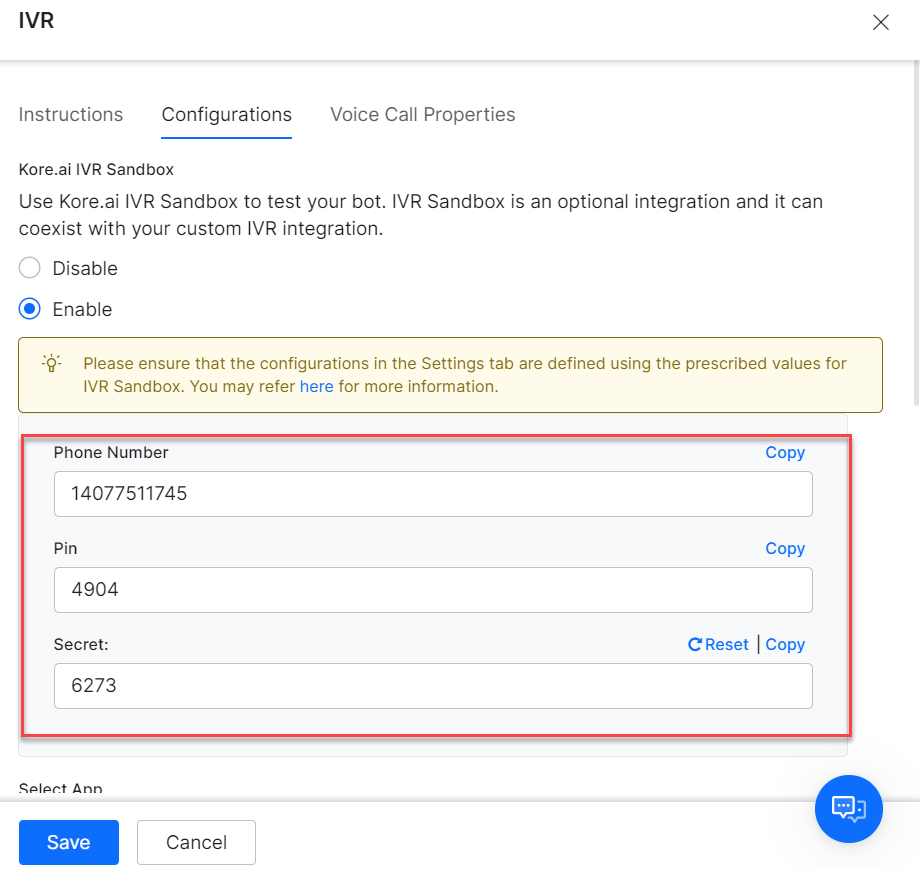Focus the Pin input field
Image resolution: width=920 pixels, height=870 pixels.
433,590
